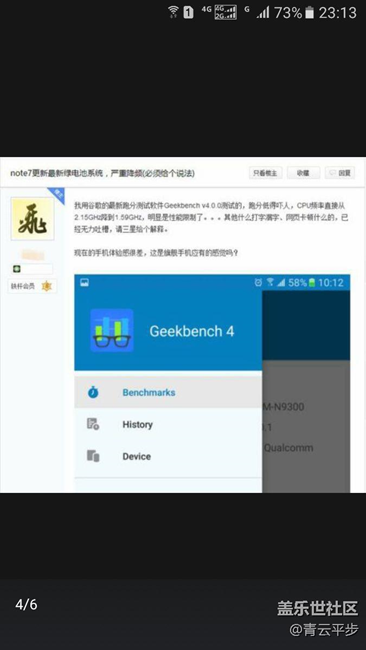This screenshot has width=366, height=650.
Task: Click the Device phone icon
Action: click(93, 456)
